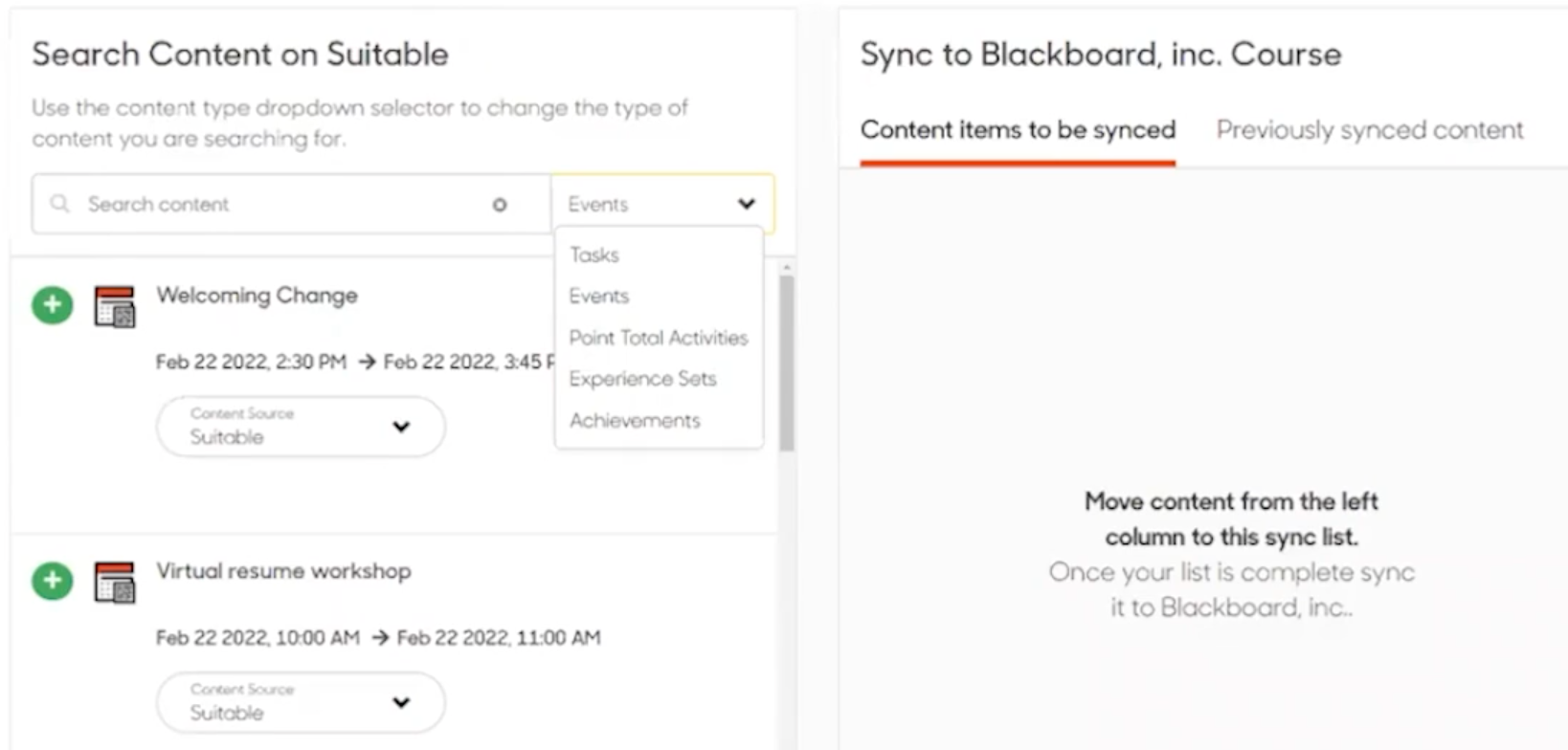Choose Achievements from the dropdown list
This screenshot has width=1568, height=750.
635,421
